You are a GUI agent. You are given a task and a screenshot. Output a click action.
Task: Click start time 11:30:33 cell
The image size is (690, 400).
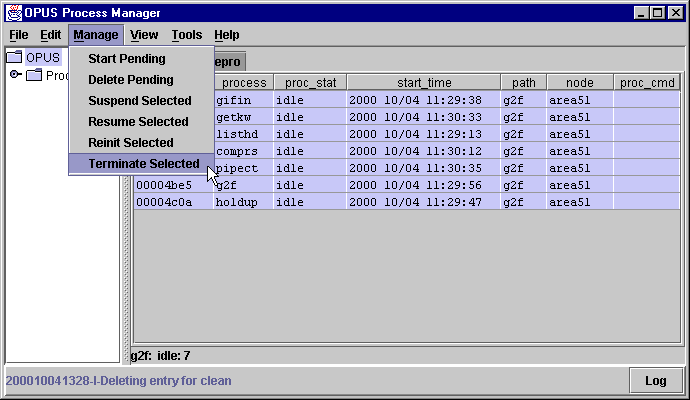424,117
